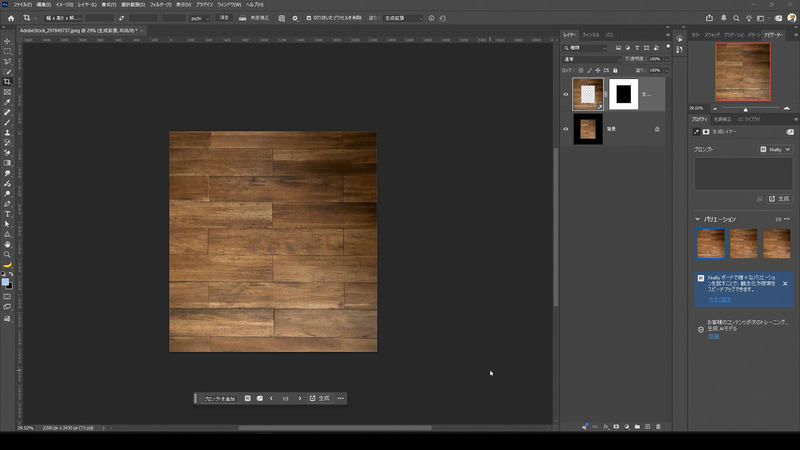Hide the Background layer using eye icon
This screenshot has height=450, width=800.
click(566, 129)
